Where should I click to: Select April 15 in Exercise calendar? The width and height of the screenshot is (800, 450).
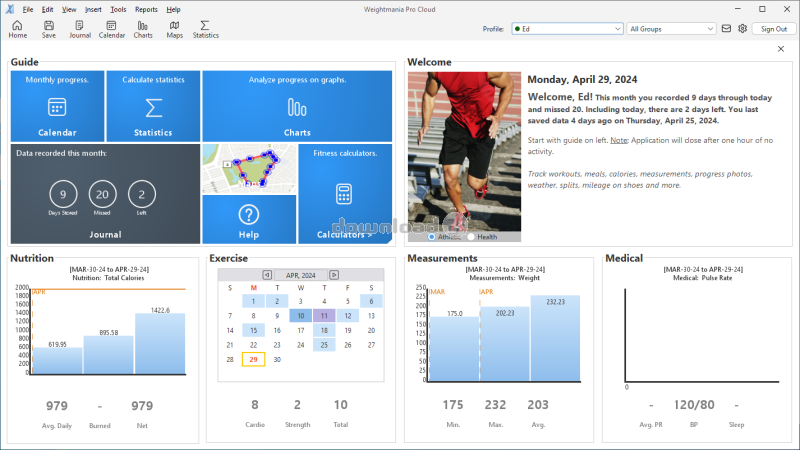[253, 330]
